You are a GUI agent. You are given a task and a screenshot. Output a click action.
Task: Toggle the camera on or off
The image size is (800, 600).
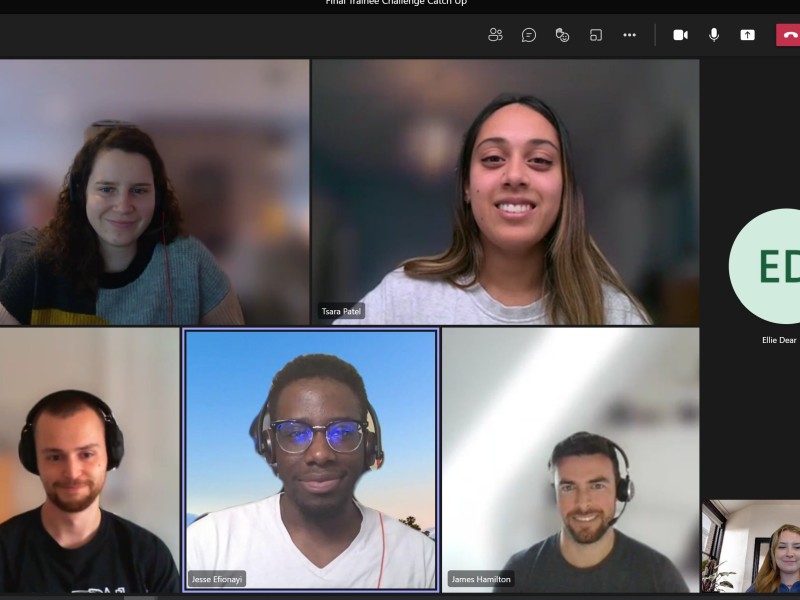click(680, 35)
